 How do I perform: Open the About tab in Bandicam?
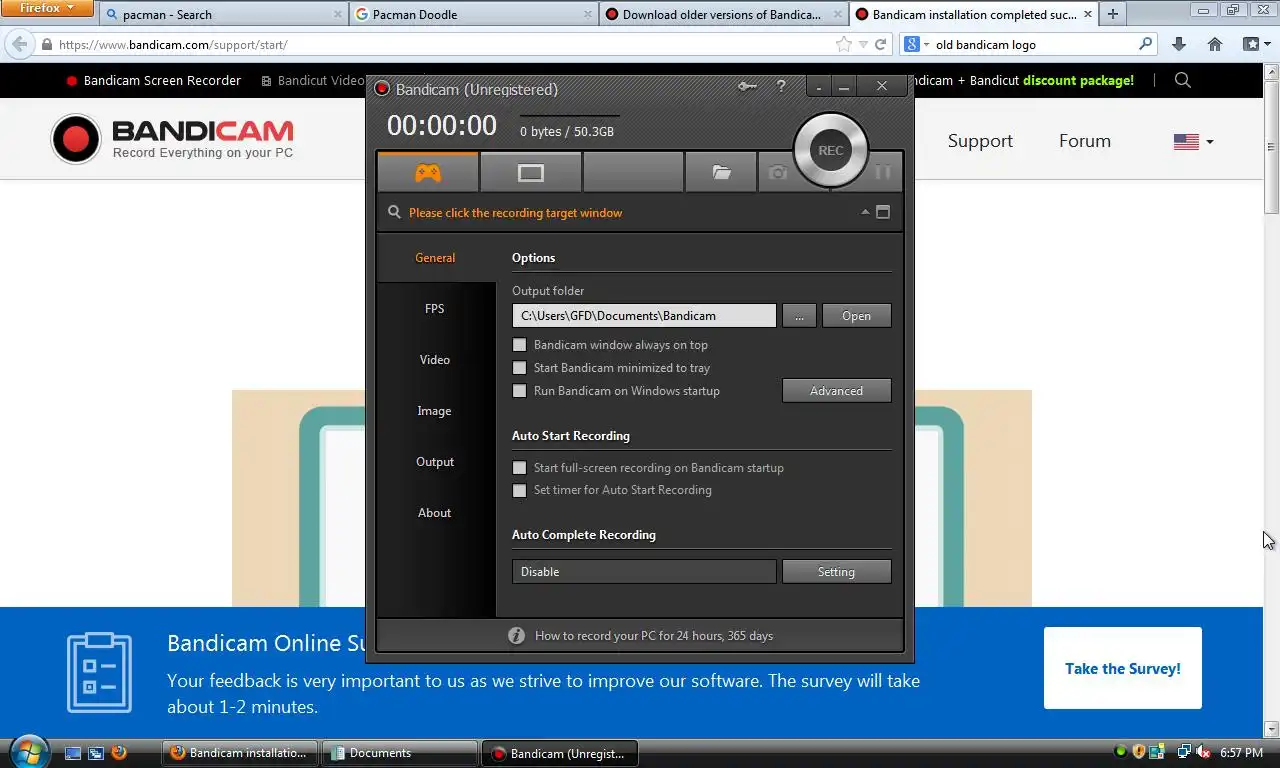(x=435, y=513)
